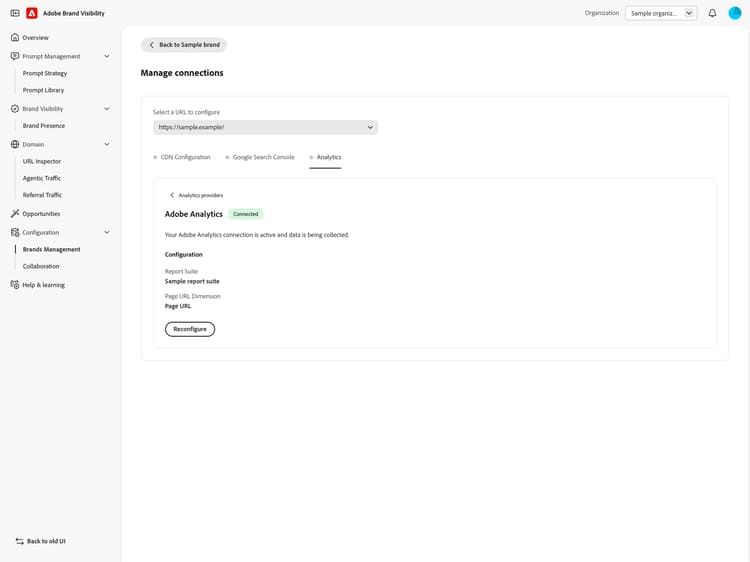Click the Manage connections heading
750x562 pixels.
pos(182,73)
